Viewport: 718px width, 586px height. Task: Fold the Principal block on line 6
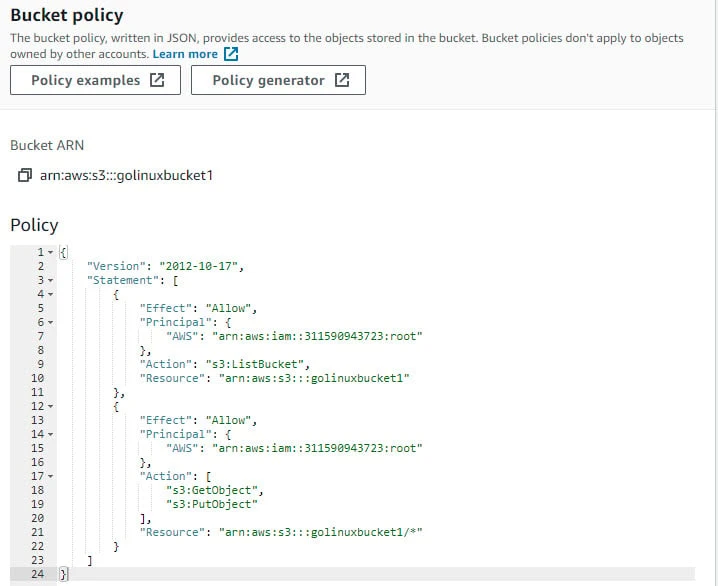pos(51,322)
